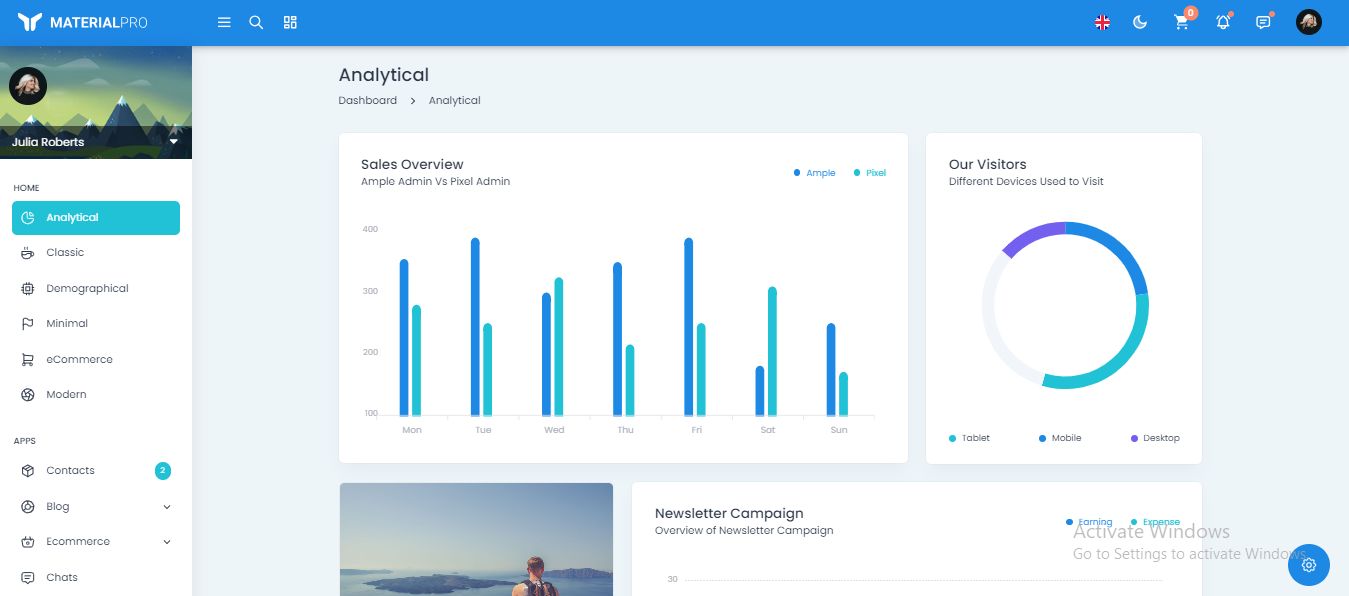Image resolution: width=1349 pixels, height=596 pixels.
Task: Open Contacts in the sidebar
Action: pyautogui.click(x=70, y=471)
